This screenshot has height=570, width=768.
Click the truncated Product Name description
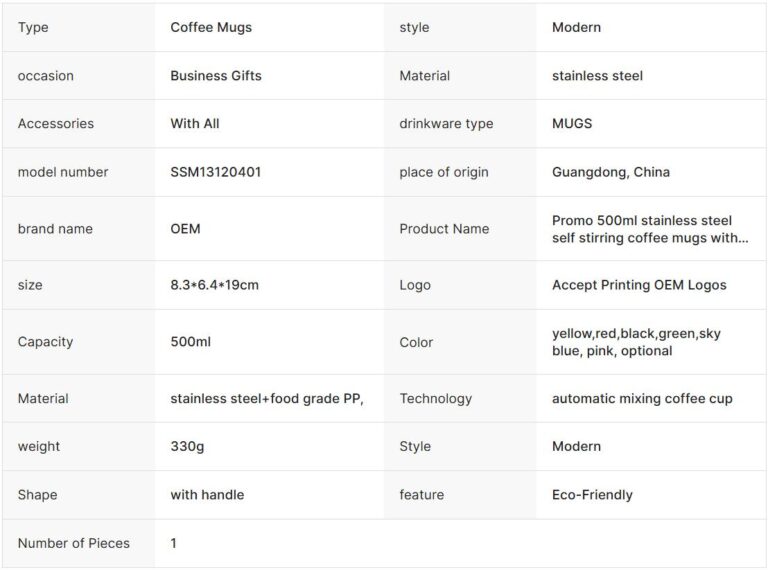pos(650,229)
